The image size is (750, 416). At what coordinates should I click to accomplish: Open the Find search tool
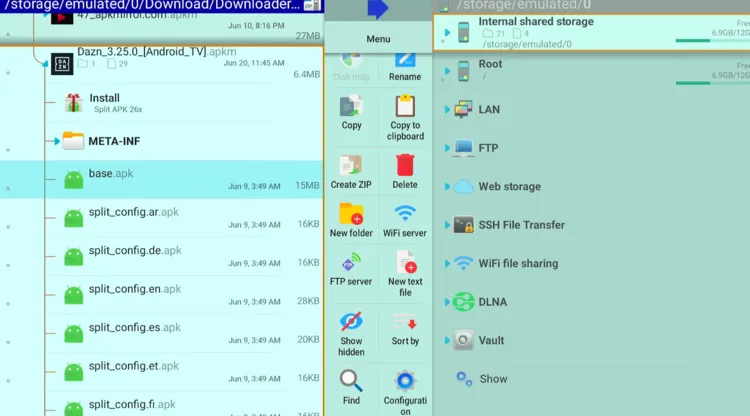351,388
